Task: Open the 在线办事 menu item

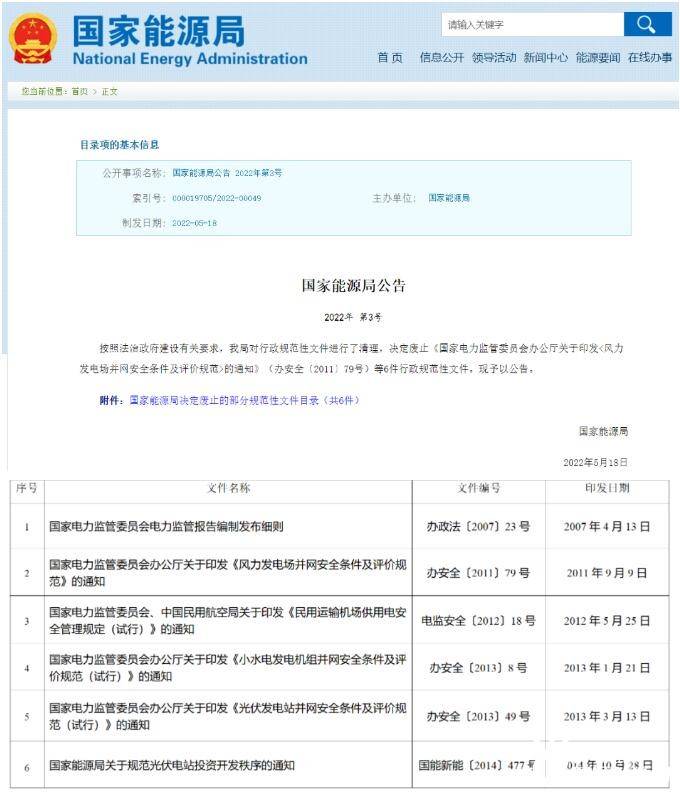Action: click(650, 58)
